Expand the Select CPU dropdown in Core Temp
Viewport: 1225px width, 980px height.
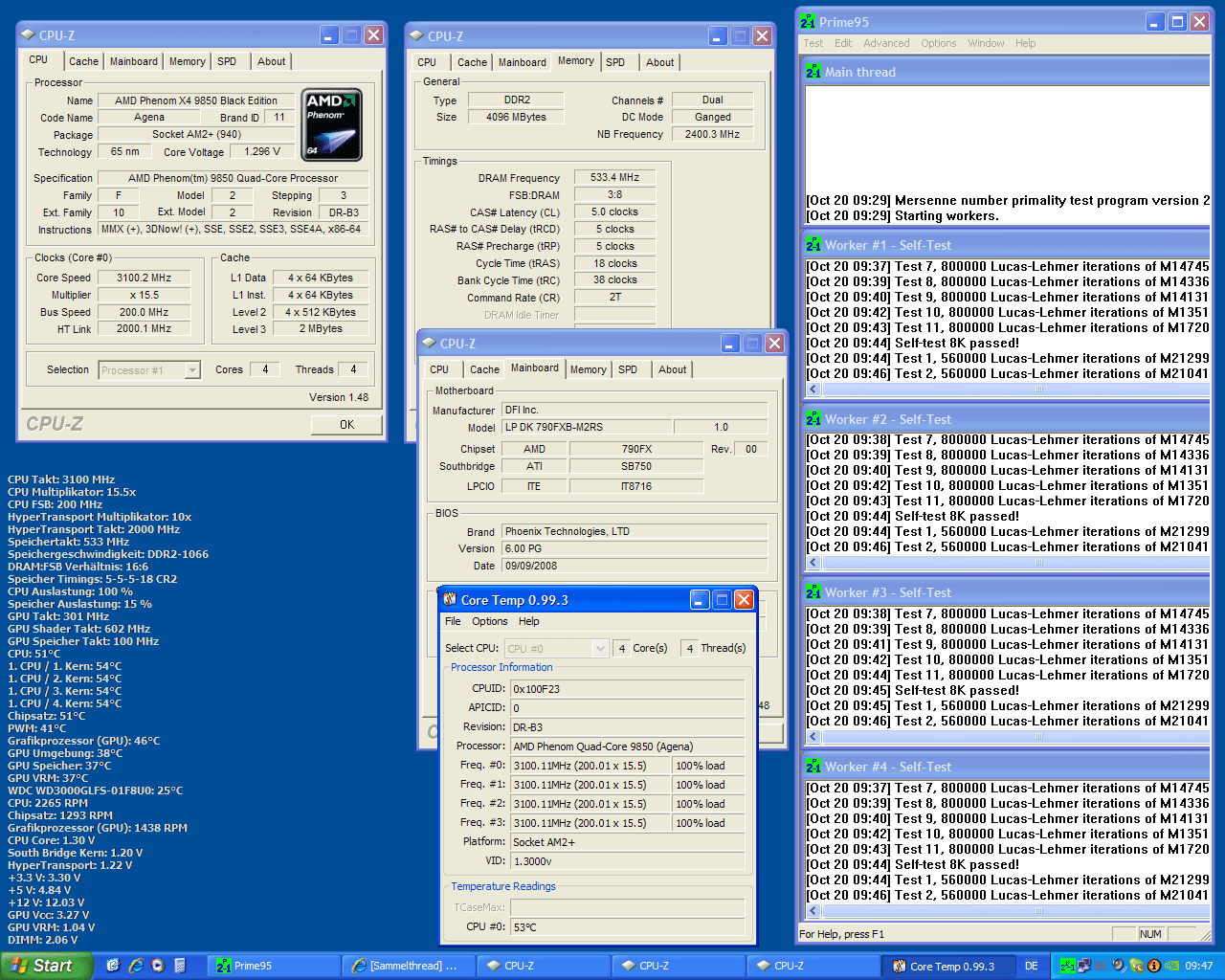click(600, 649)
